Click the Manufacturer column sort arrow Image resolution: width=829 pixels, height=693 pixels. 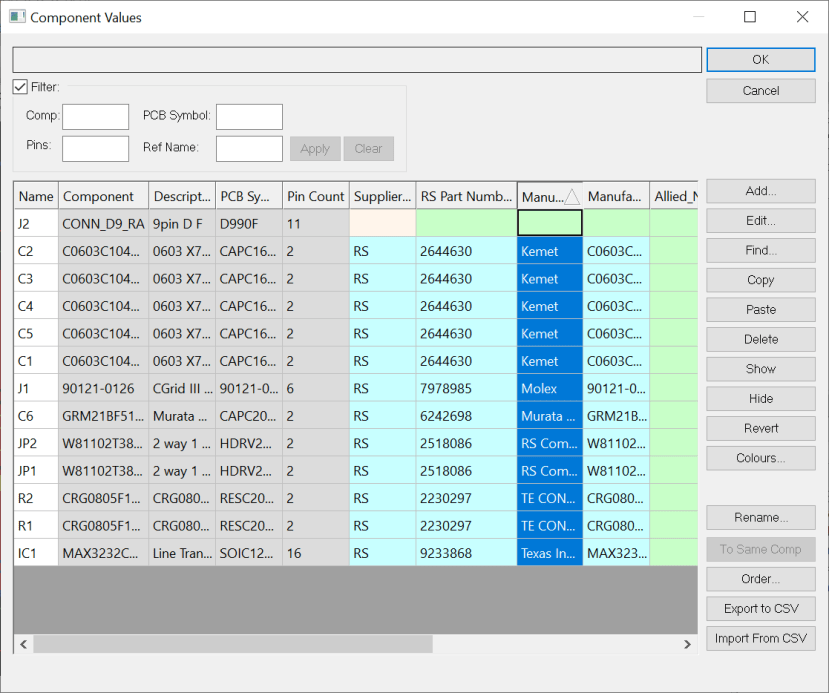coord(571,195)
